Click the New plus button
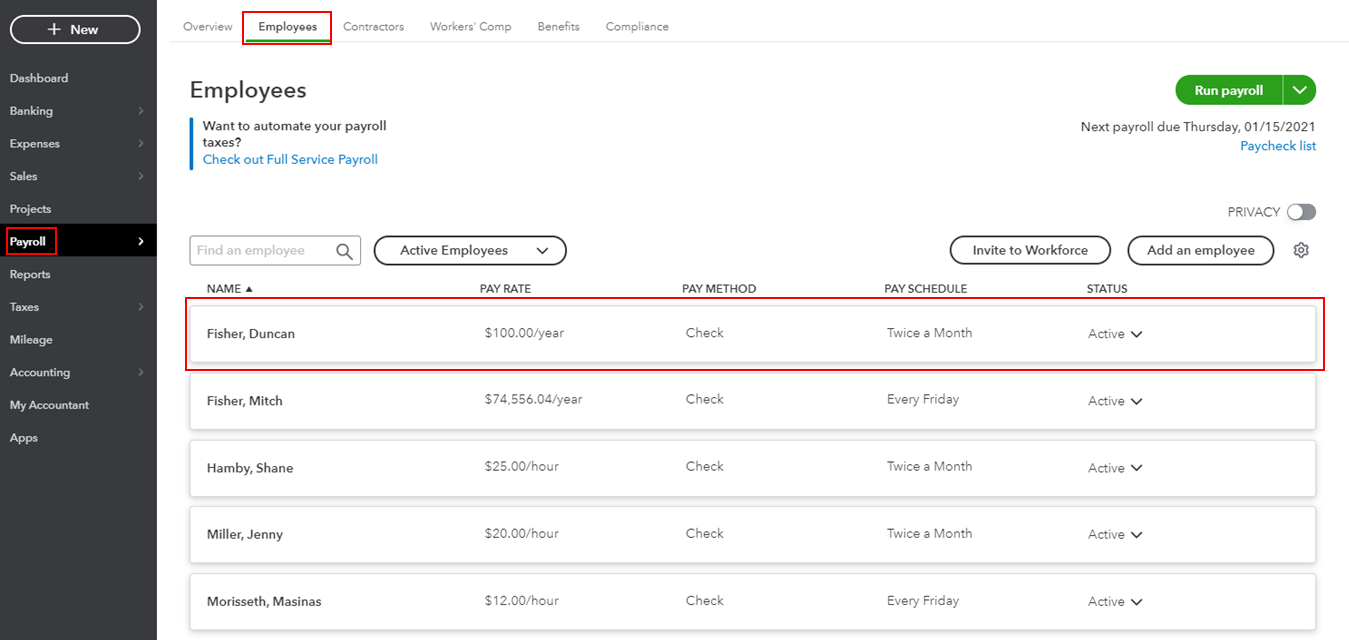Viewport: 1349px width, 640px height. (x=75, y=30)
